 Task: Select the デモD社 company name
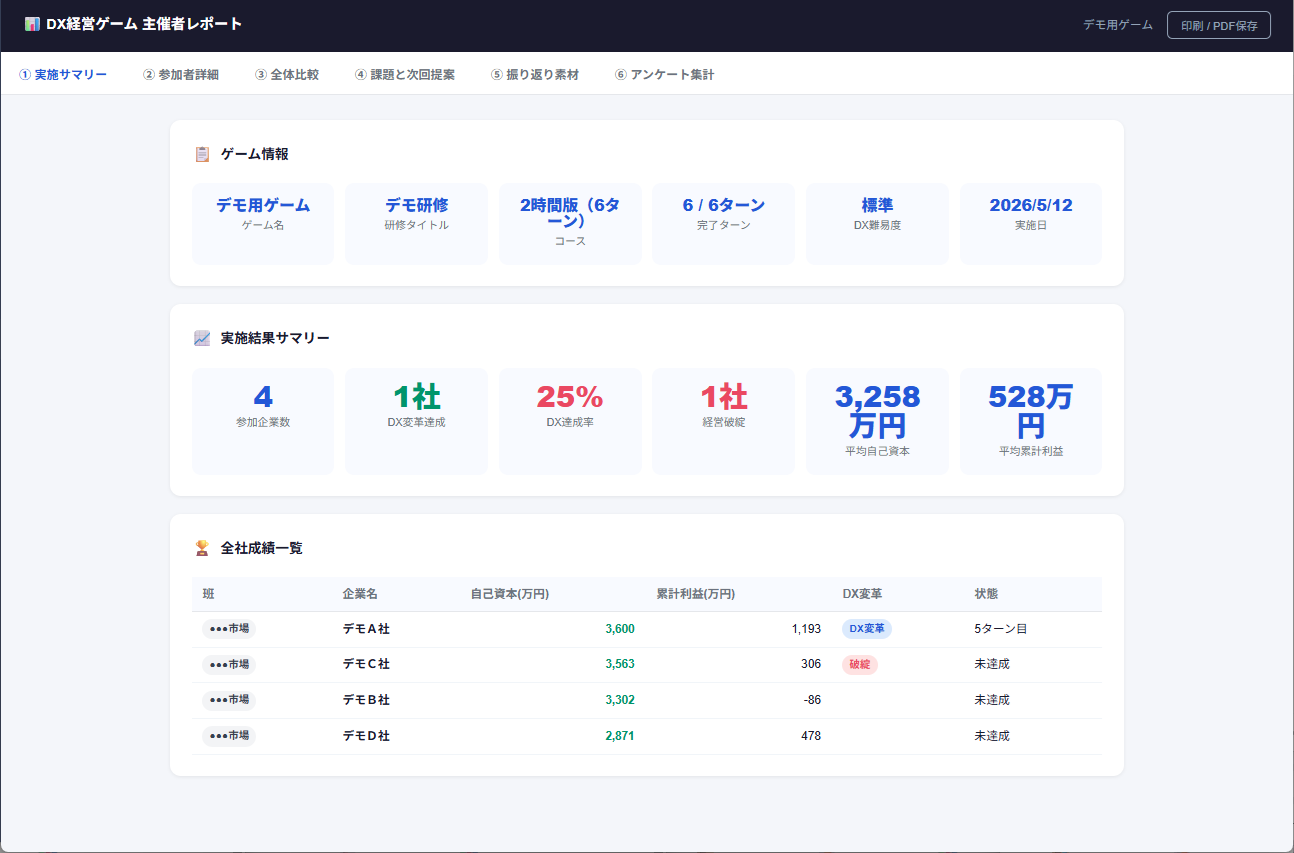[366, 736]
